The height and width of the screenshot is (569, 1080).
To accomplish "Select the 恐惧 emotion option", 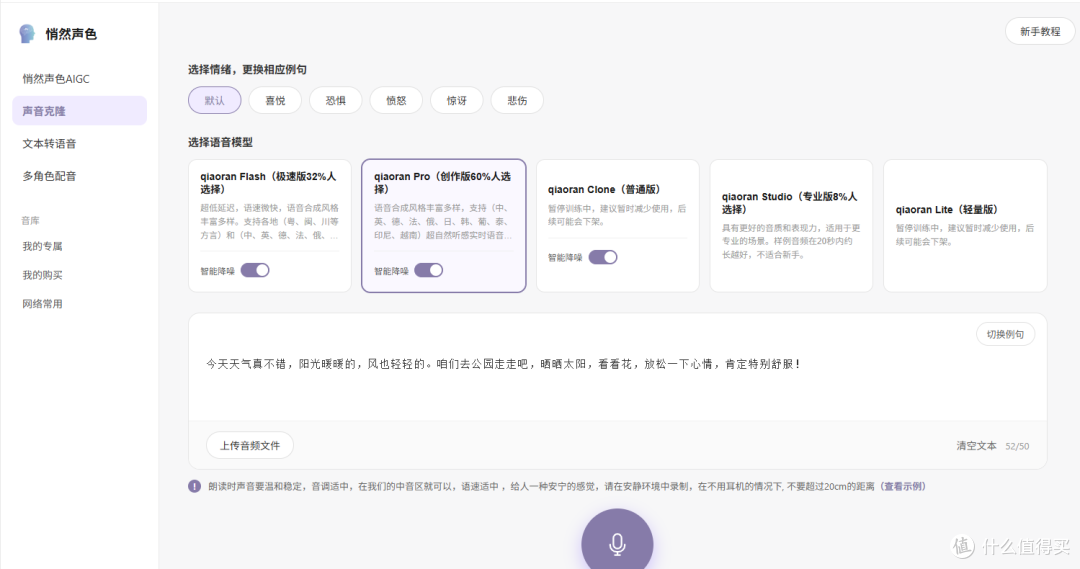I will coord(335,101).
